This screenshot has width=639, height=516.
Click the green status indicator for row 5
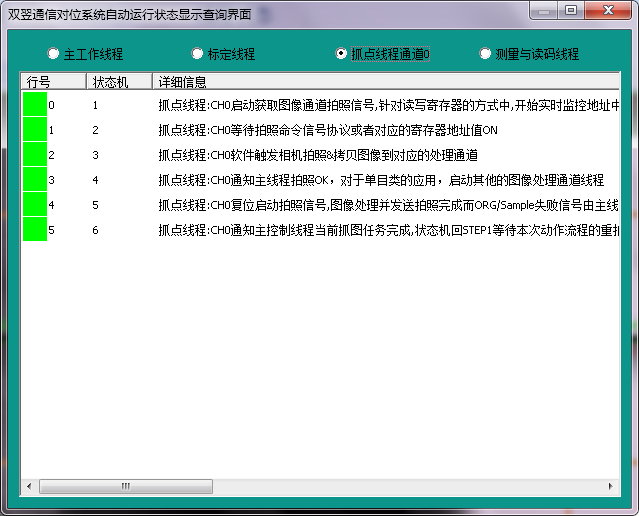[35, 230]
